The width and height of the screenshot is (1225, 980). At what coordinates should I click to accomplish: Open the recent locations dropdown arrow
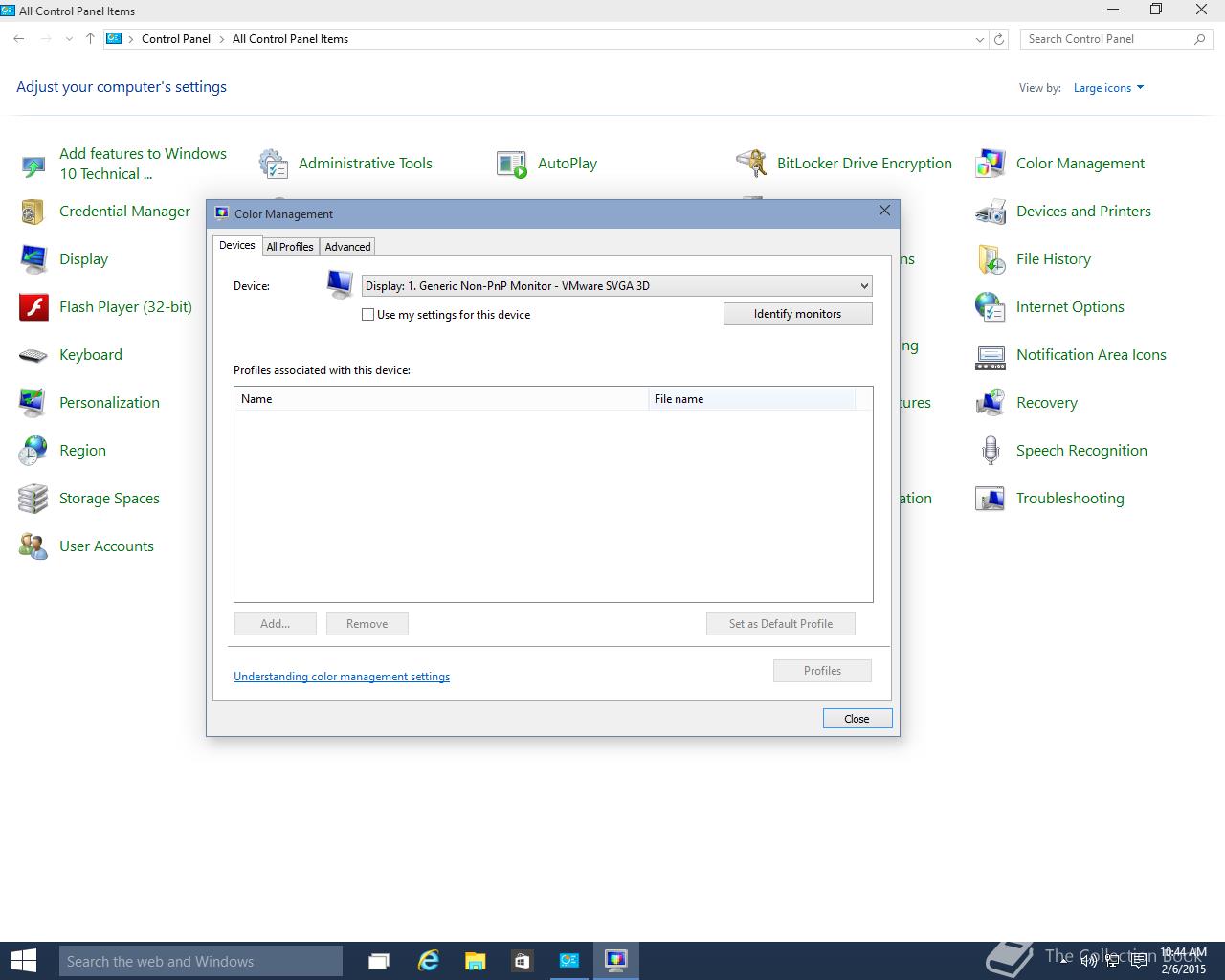pyautogui.click(x=69, y=39)
